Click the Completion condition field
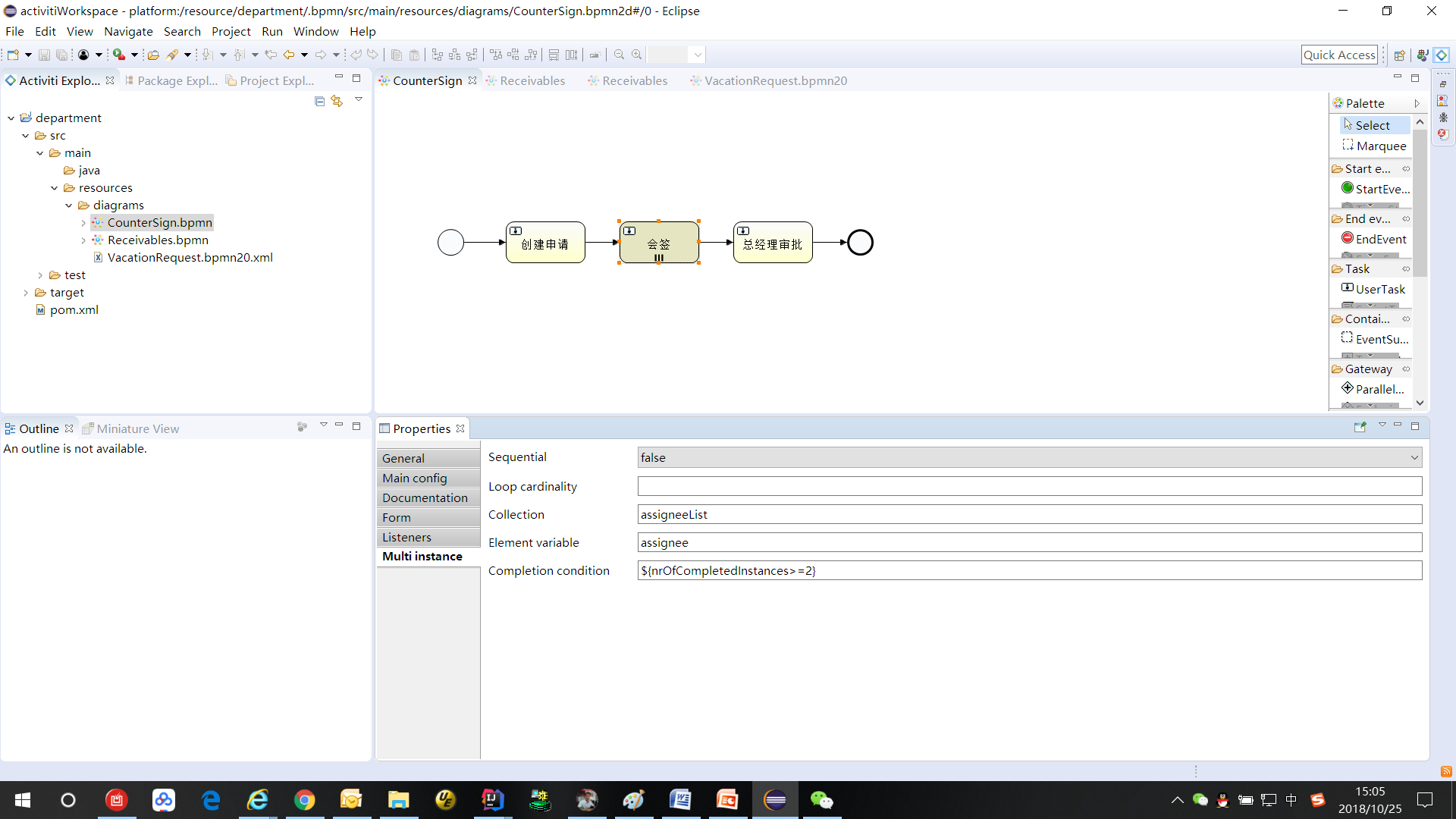Viewport: 1456px width, 819px height. [1030, 570]
